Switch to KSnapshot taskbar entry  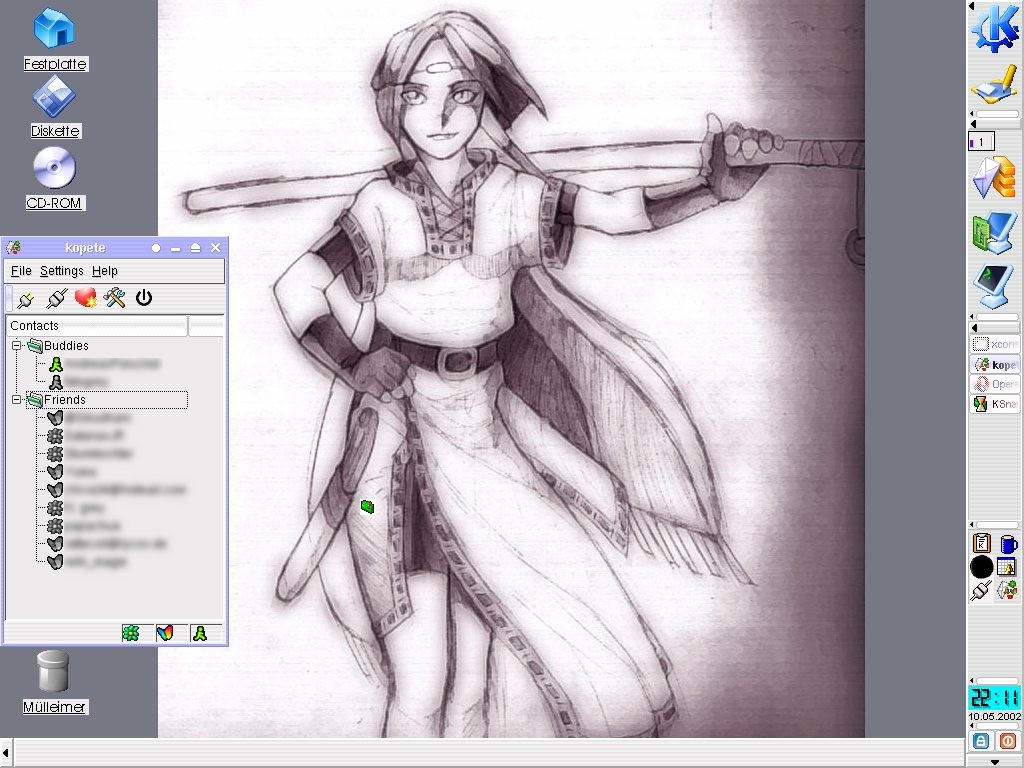(994, 405)
